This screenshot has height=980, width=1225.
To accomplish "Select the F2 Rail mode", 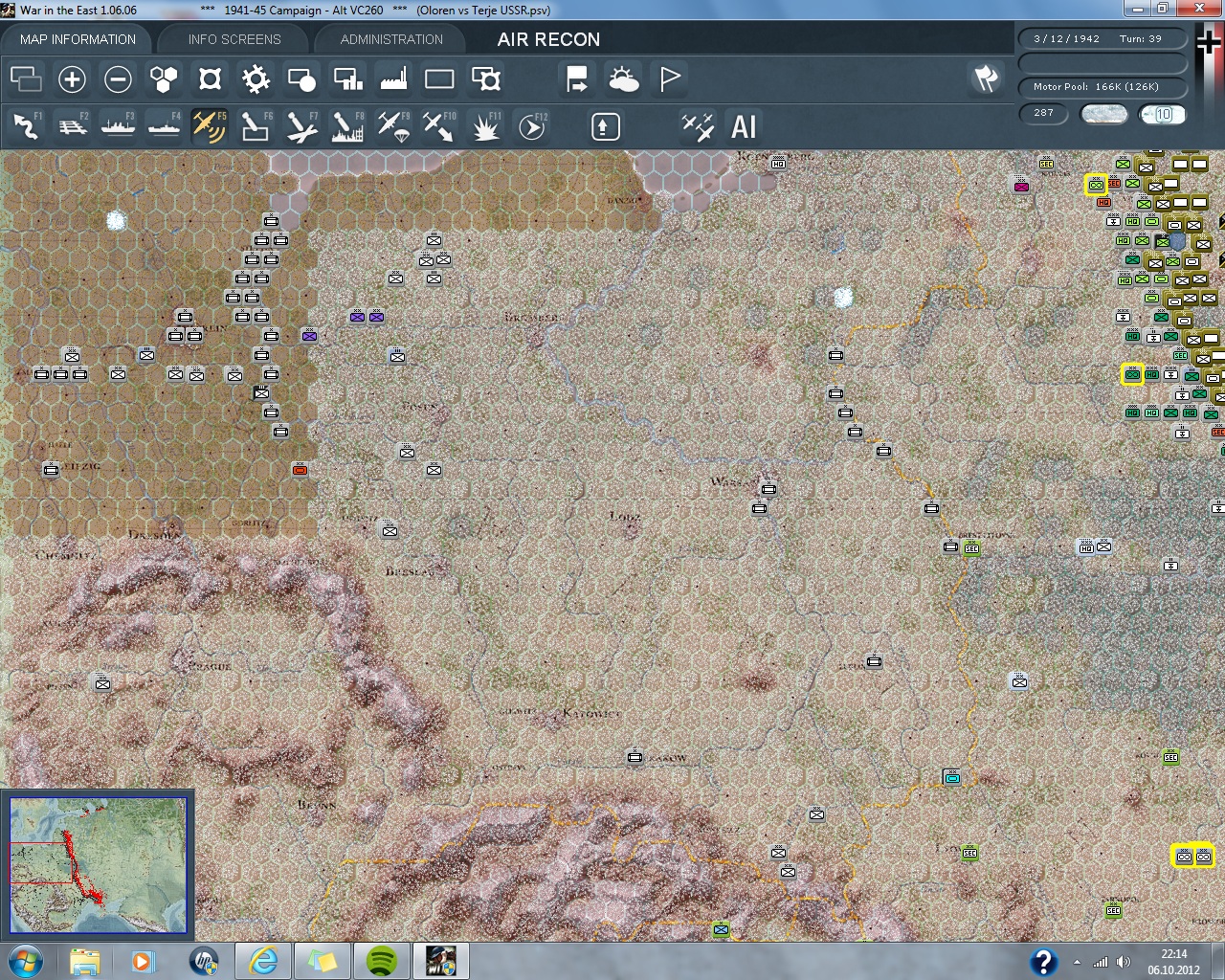I will click(x=73, y=126).
